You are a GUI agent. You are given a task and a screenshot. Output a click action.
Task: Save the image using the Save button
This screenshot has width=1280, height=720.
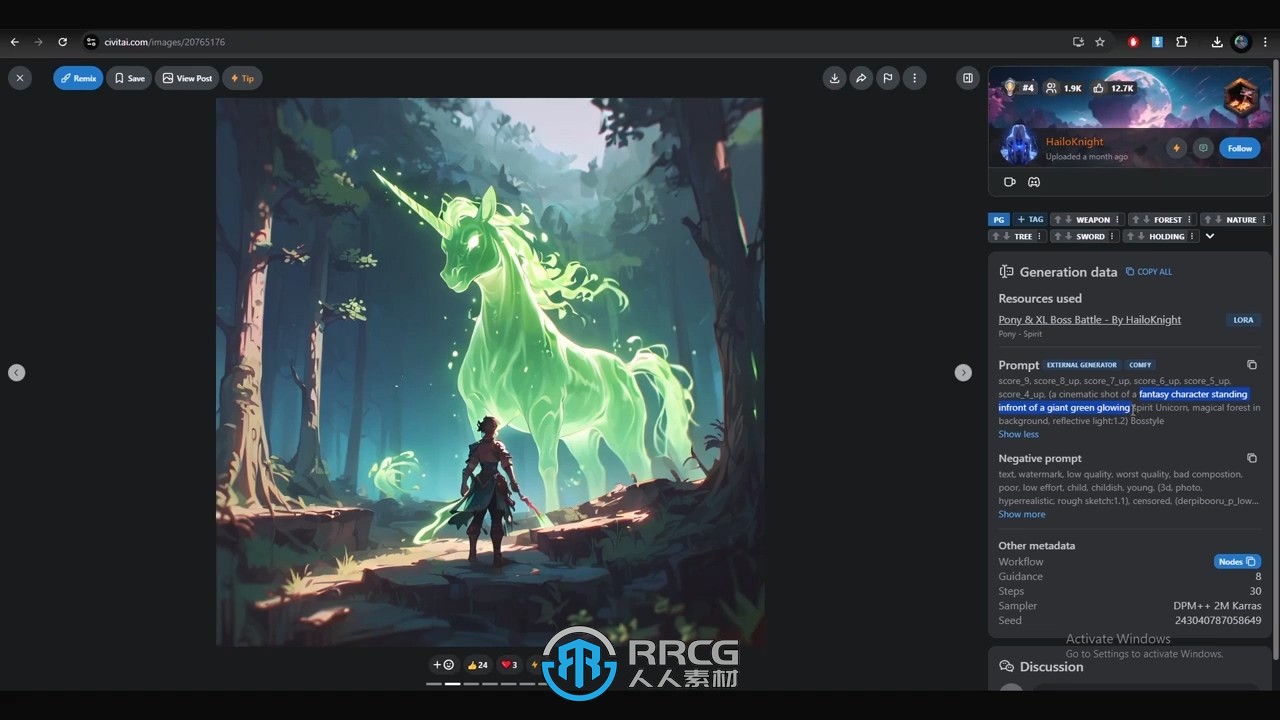[x=129, y=78]
